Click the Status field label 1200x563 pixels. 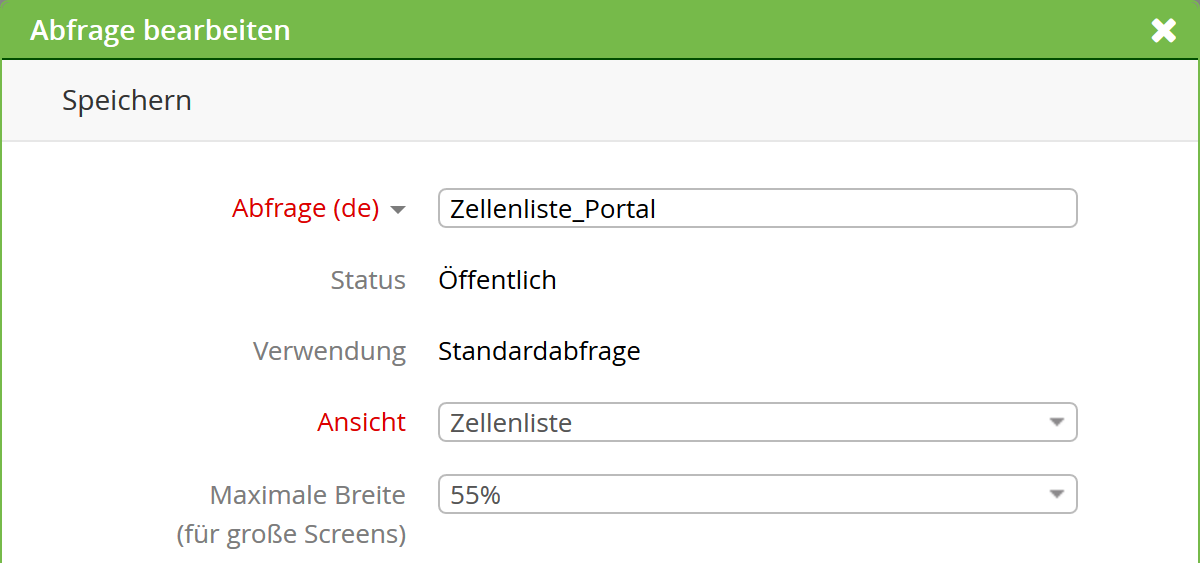(368, 280)
